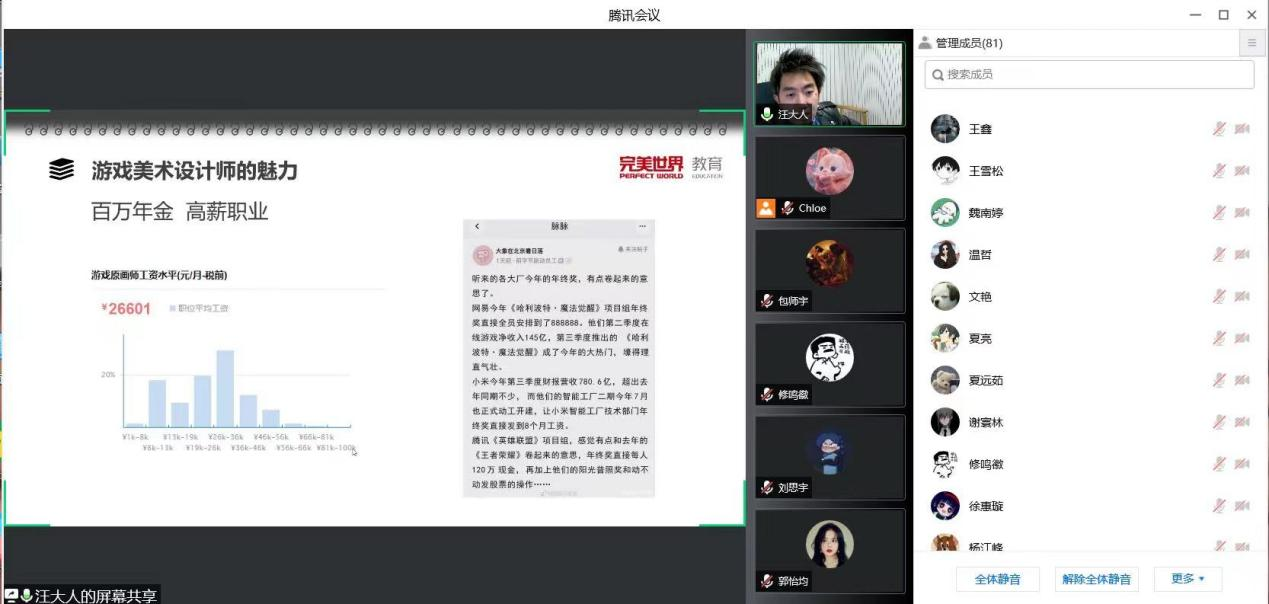Select member name 徐重璇

pos(986,506)
